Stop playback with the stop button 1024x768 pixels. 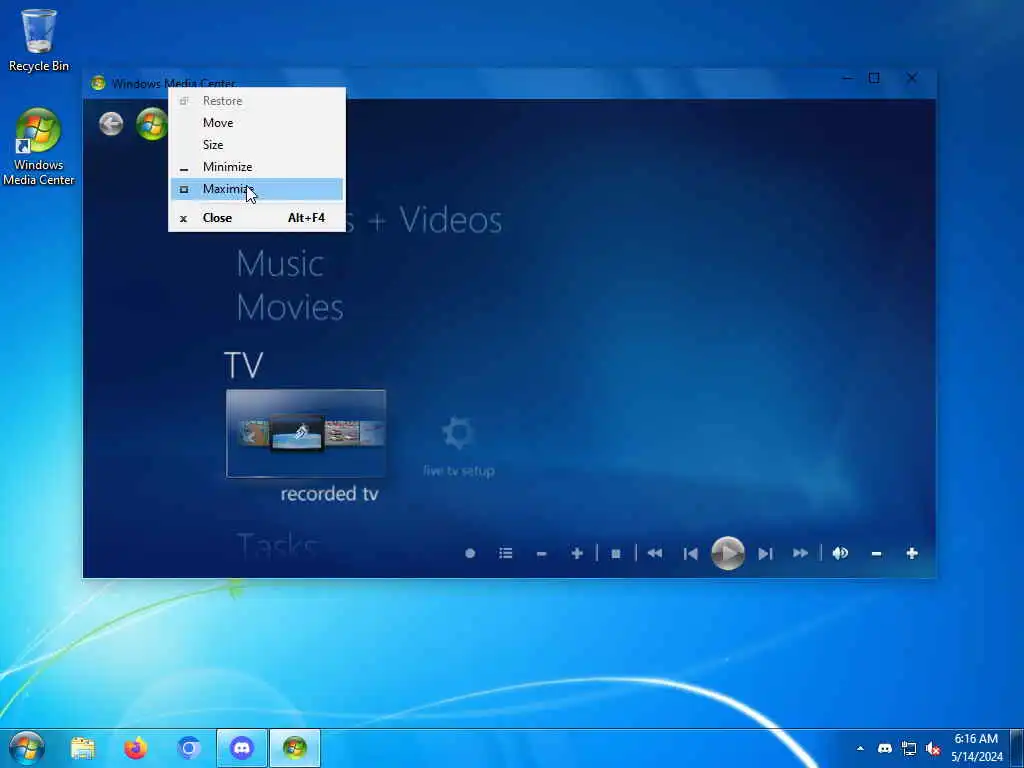[x=615, y=554]
